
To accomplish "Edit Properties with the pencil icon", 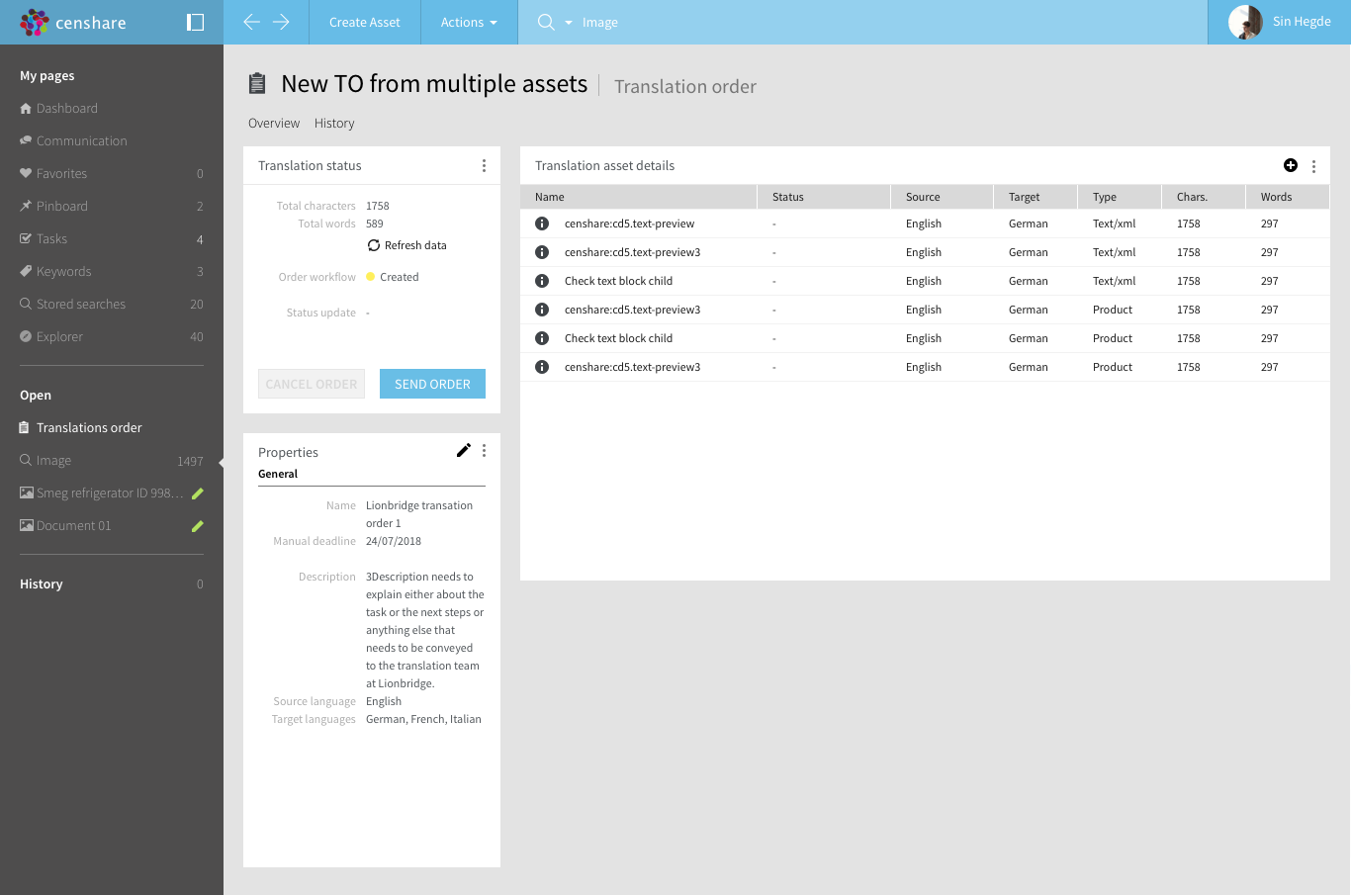I will click(463, 451).
